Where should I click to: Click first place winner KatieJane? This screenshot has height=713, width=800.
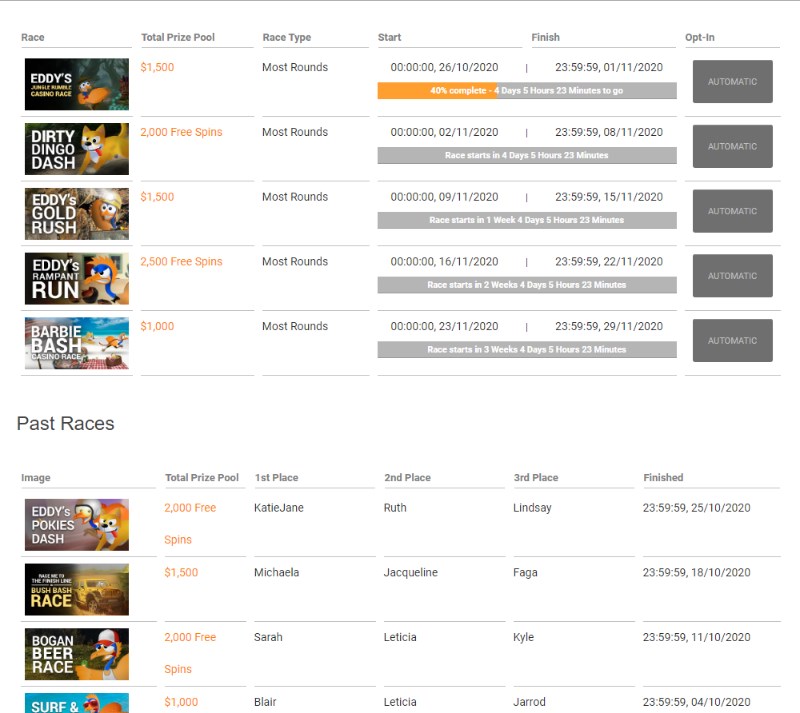279,508
